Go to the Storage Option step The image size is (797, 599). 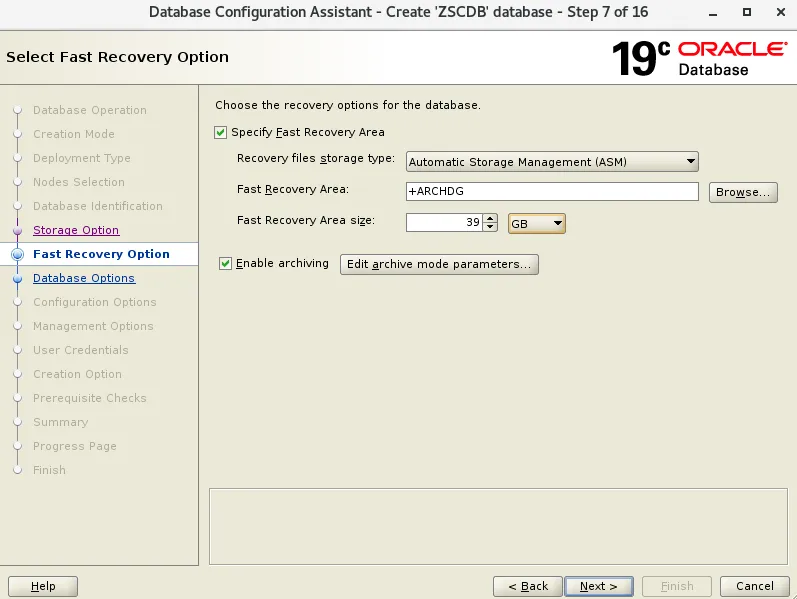[76, 230]
